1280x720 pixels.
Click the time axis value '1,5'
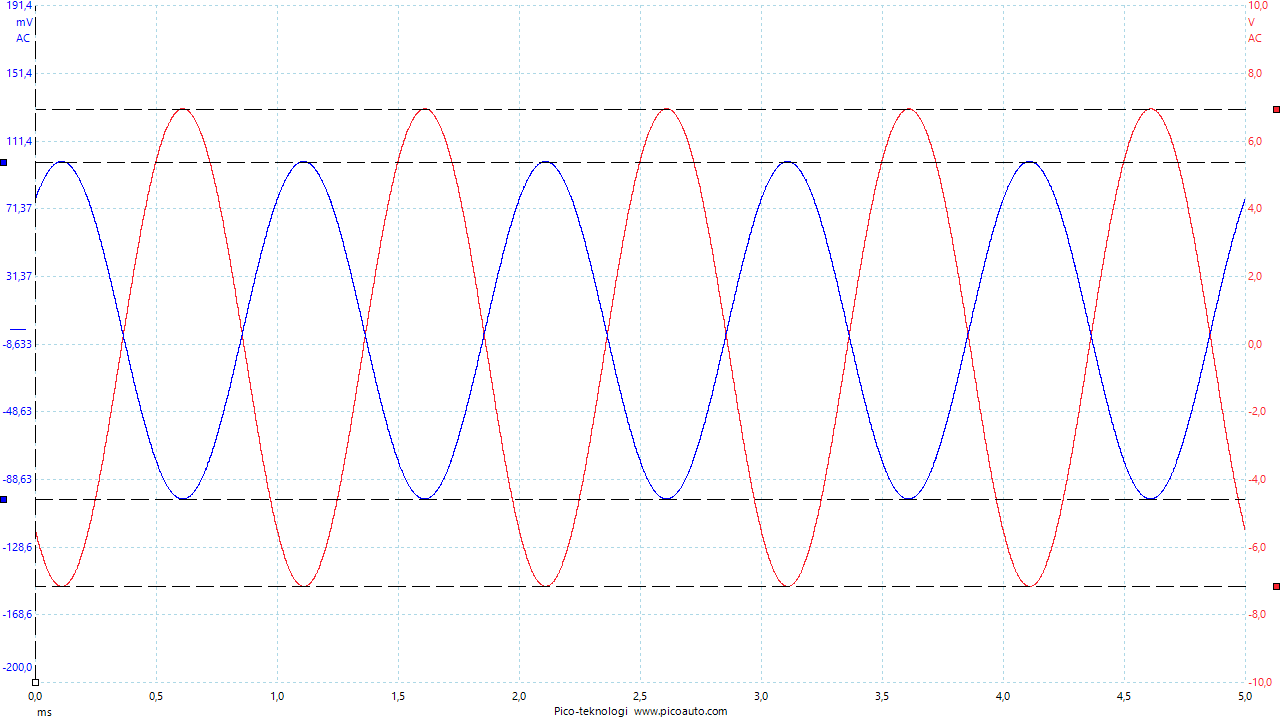(x=398, y=695)
